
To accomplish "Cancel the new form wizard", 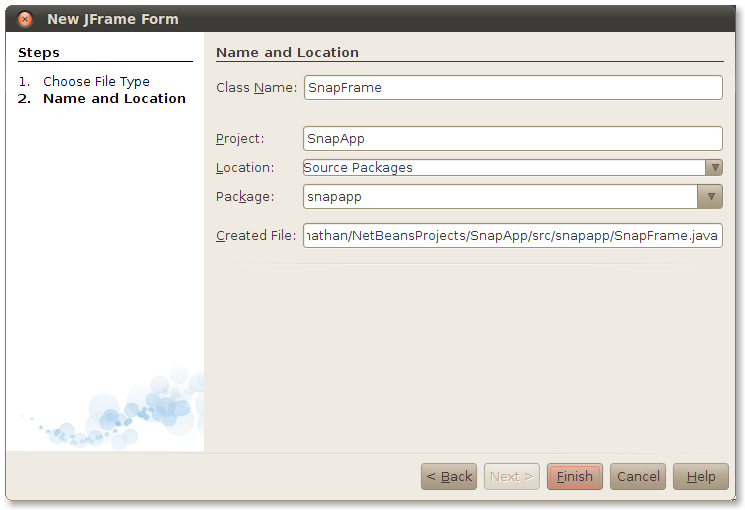I will (638, 477).
